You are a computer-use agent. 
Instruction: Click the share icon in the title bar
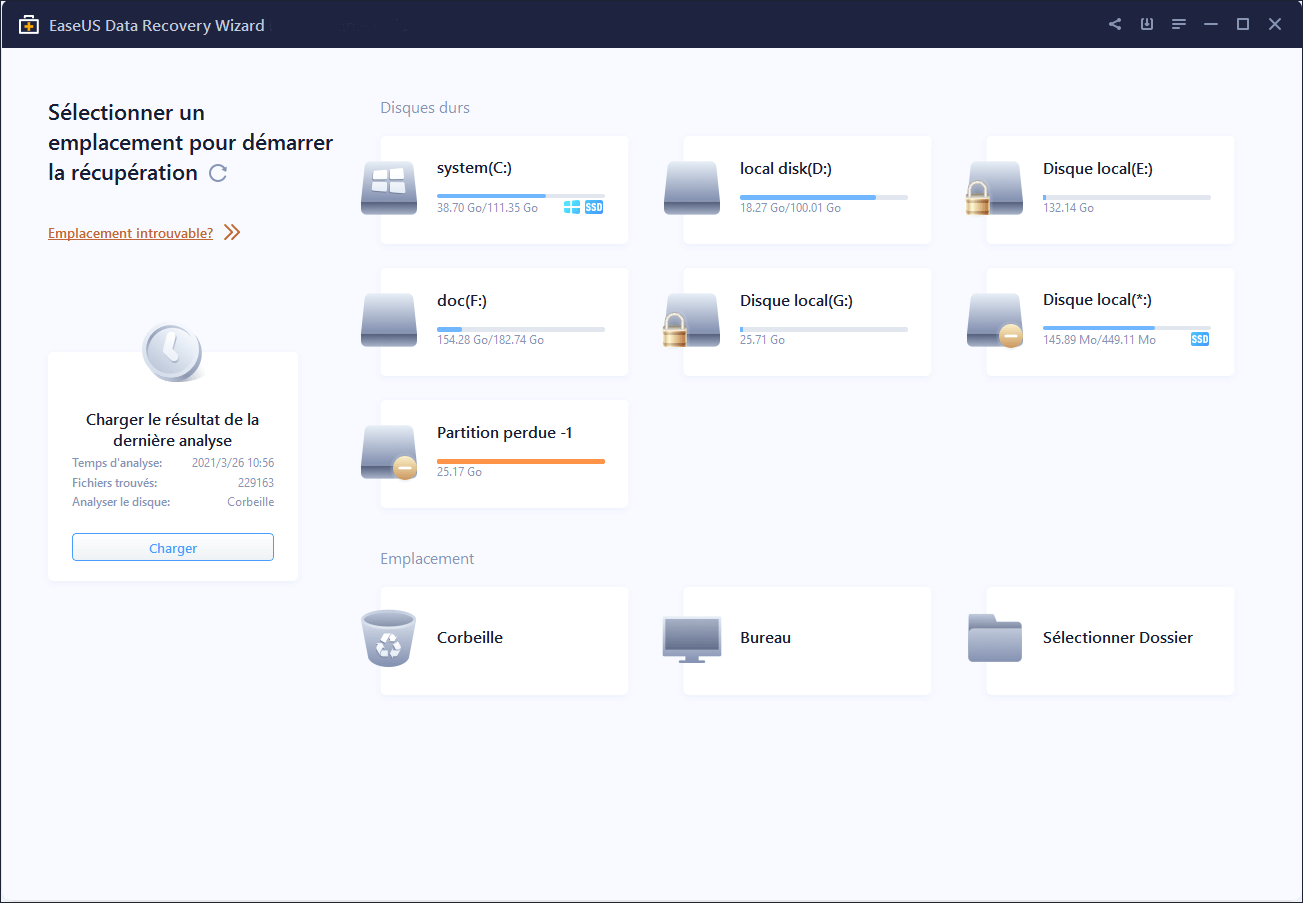[x=1115, y=25]
